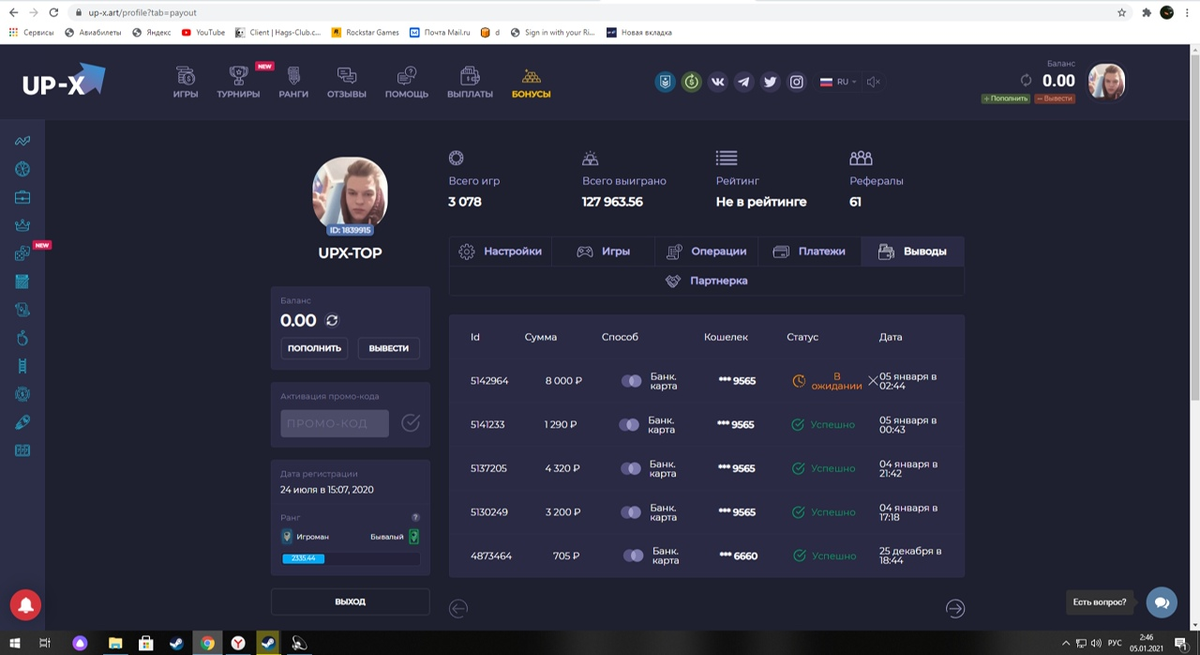Click the UP-X logo
This screenshot has width=1200, height=655.
(x=64, y=81)
